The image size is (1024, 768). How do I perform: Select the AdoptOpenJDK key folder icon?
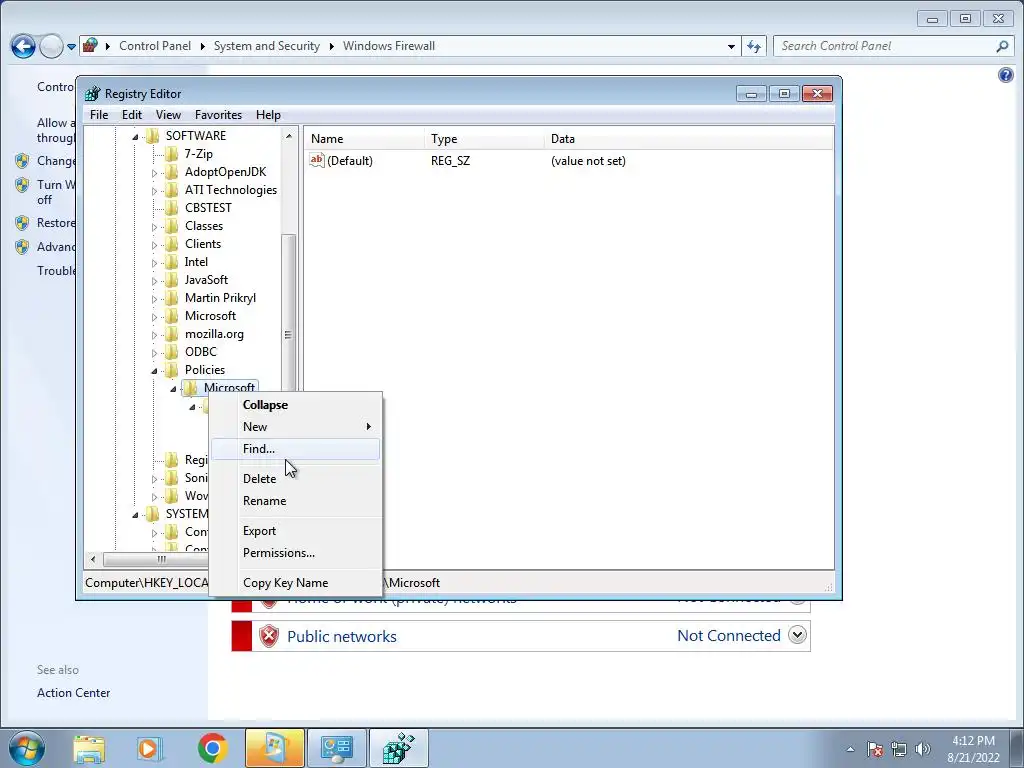(172, 172)
